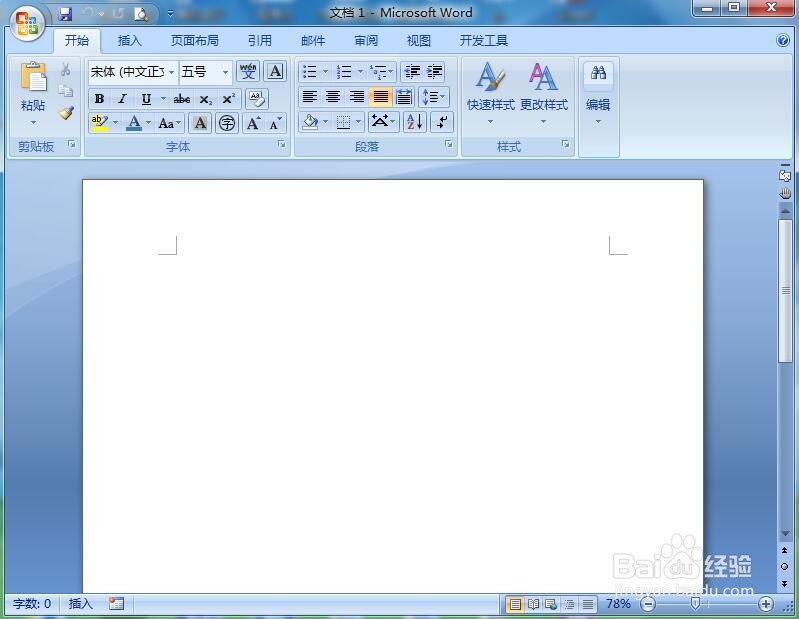Apply distributed alignment
Screen dimensions: 799x619
coord(404,97)
